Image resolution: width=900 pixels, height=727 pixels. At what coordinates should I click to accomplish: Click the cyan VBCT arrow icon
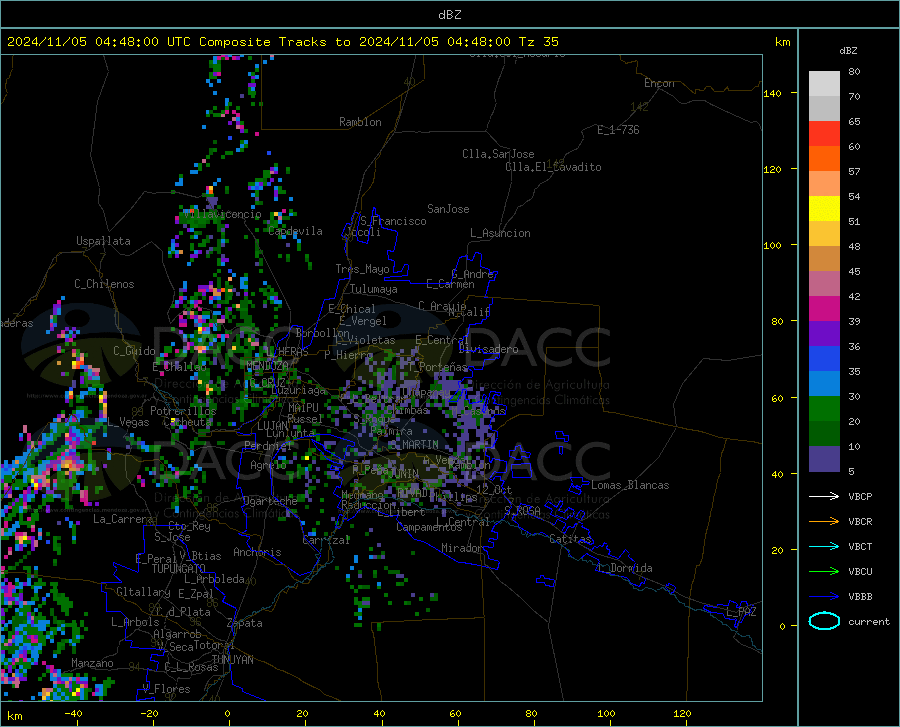[x=824, y=546]
